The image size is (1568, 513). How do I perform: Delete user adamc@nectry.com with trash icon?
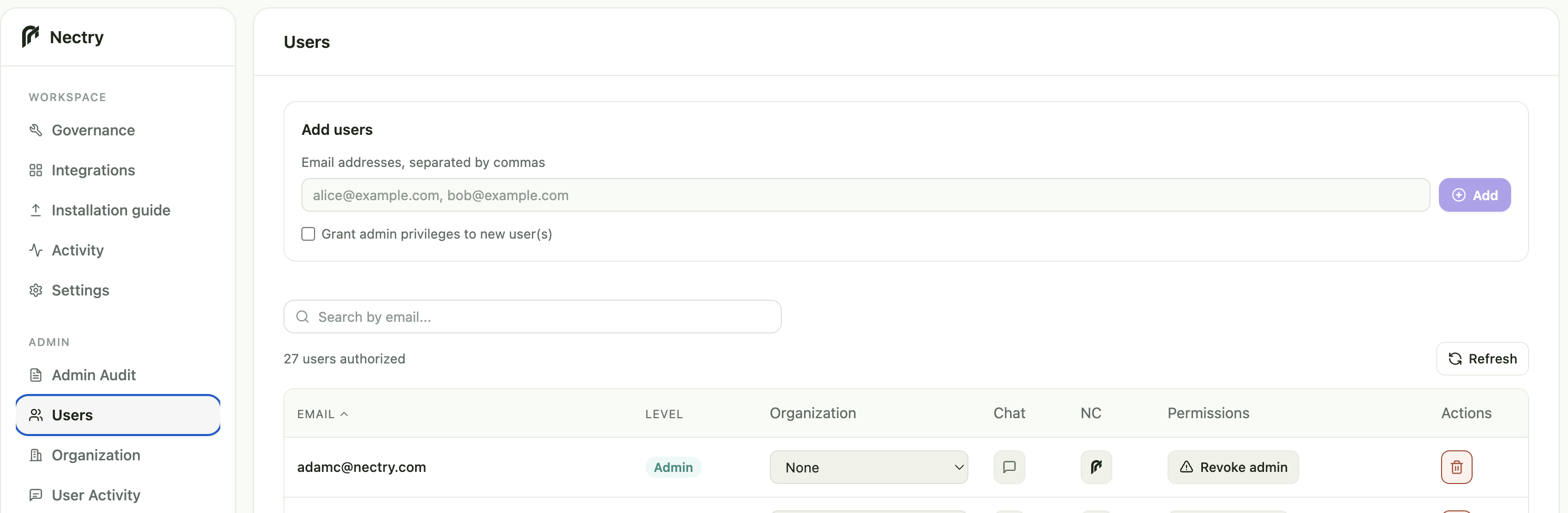point(1457,467)
